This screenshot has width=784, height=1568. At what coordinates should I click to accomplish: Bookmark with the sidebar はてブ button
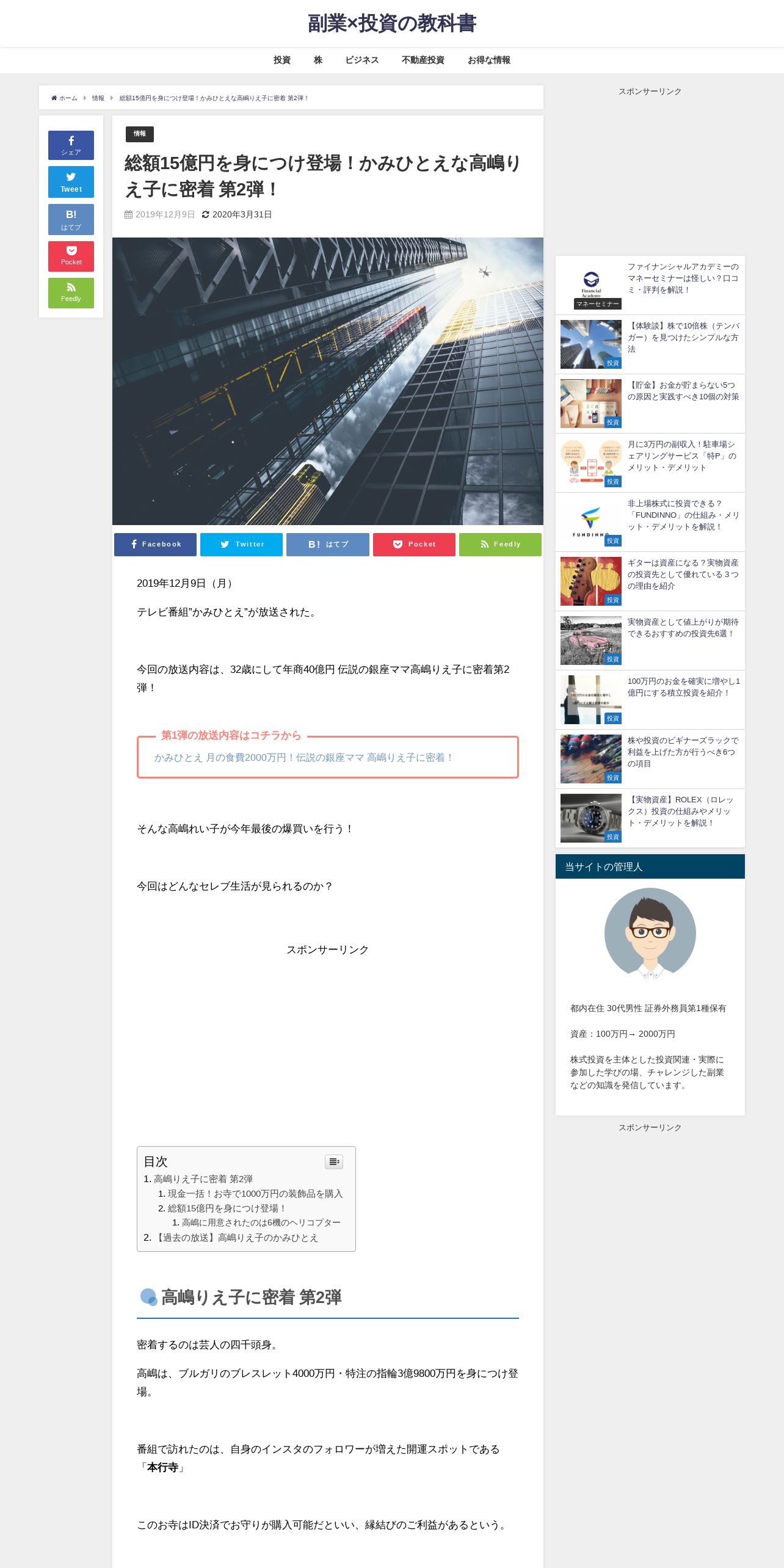(71, 219)
